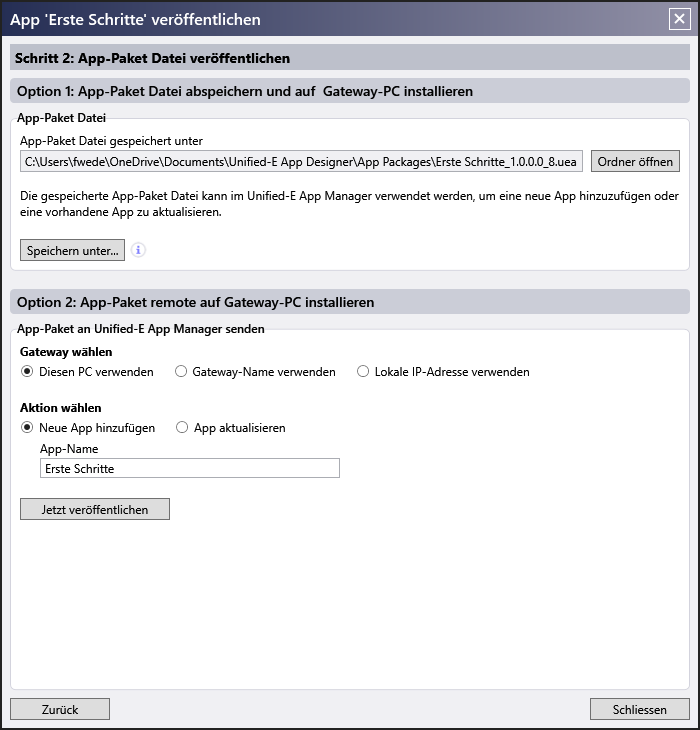Click the App-Paket file path field
Screen dimensions: 700x730
(x=301, y=161)
